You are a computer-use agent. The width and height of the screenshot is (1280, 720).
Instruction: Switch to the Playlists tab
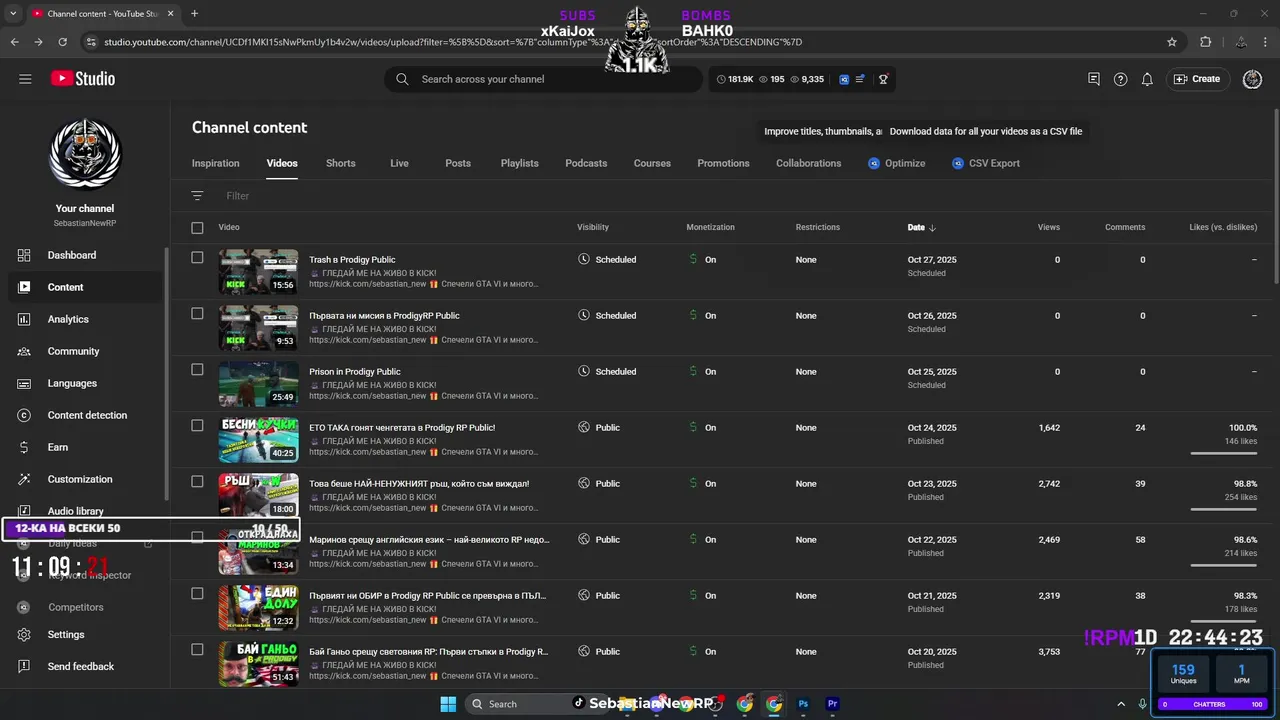pyautogui.click(x=519, y=163)
